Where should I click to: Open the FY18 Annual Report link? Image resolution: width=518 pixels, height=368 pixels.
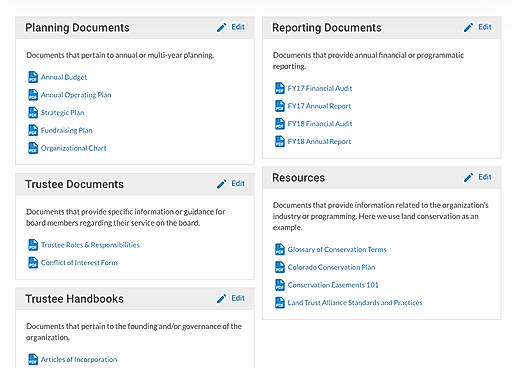tap(319, 141)
